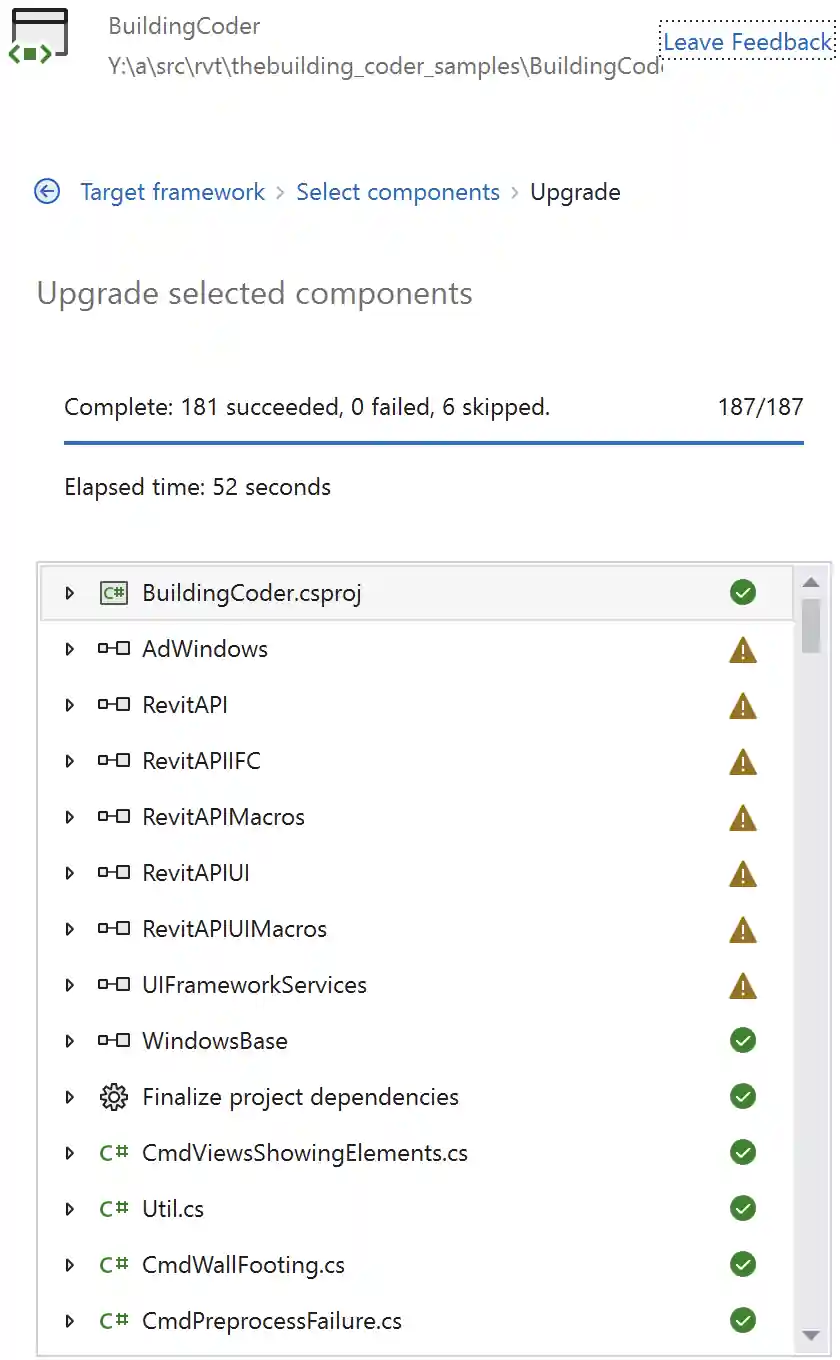Click the warning icon next to UIFrameworkServices
The height and width of the screenshot is (1360, 840).
[x=743, y=985]
